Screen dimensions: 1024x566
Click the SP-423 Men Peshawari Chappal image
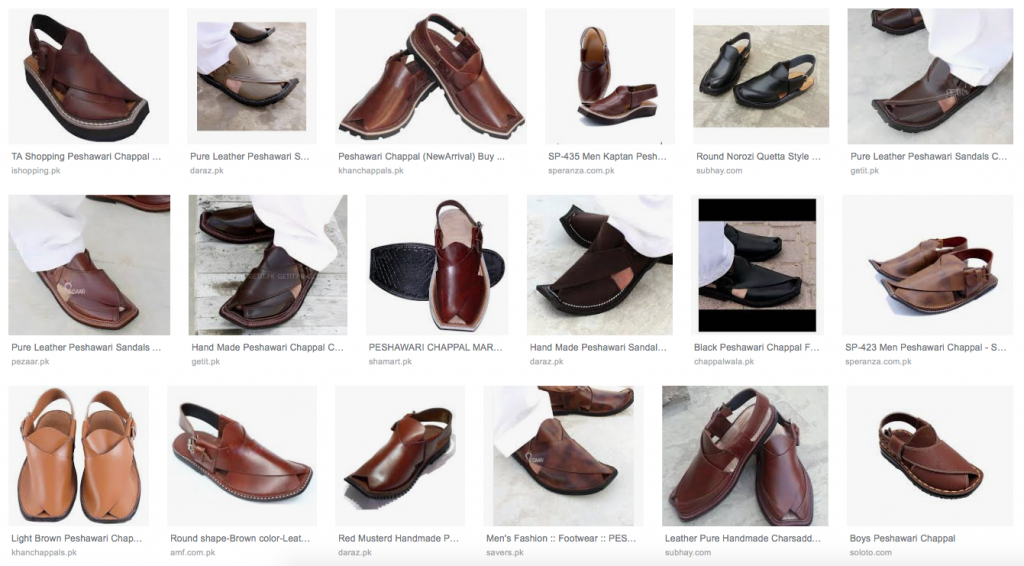point(928,265)
